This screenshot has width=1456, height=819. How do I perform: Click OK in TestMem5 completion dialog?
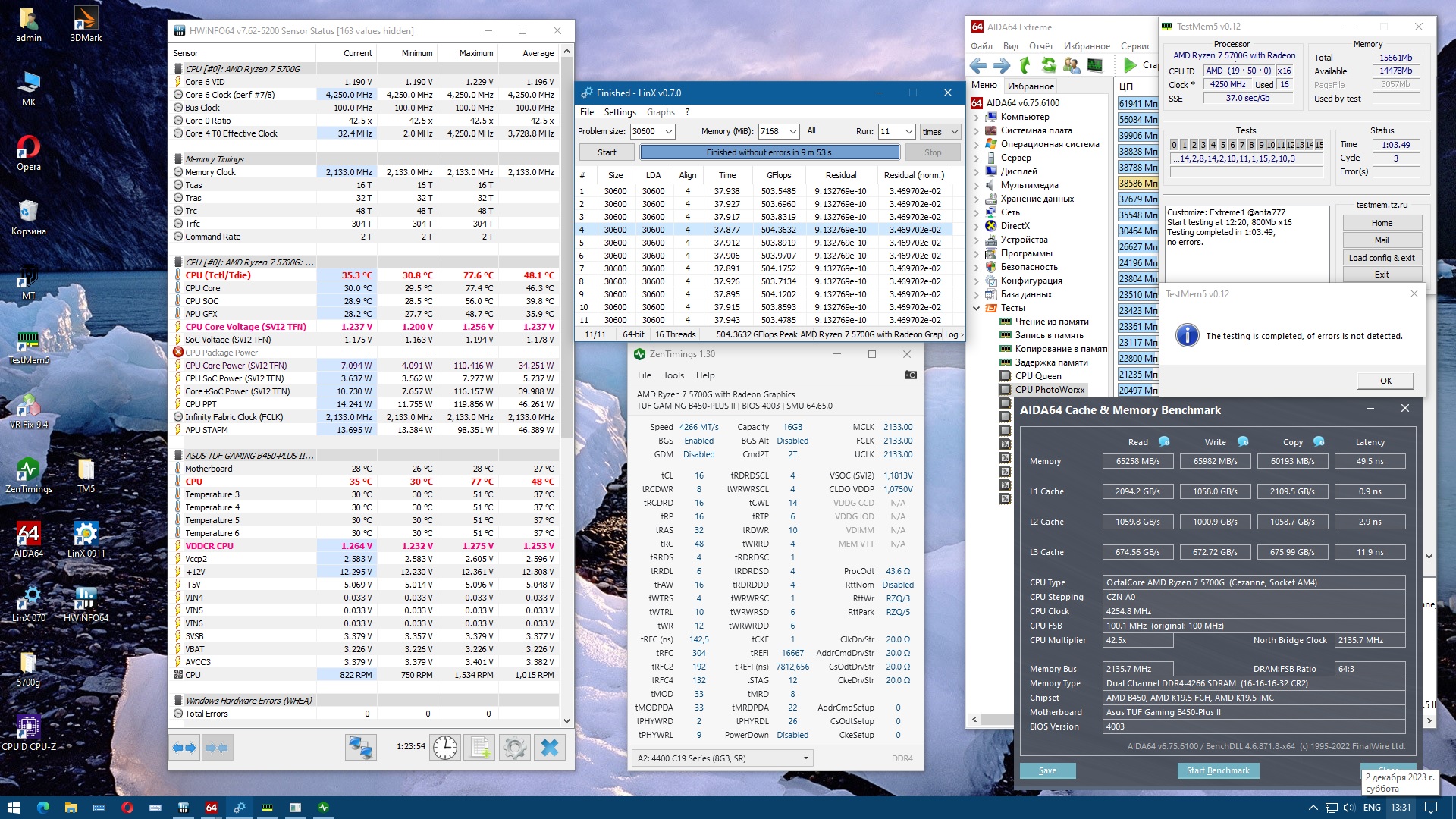tap(1385, 381)
